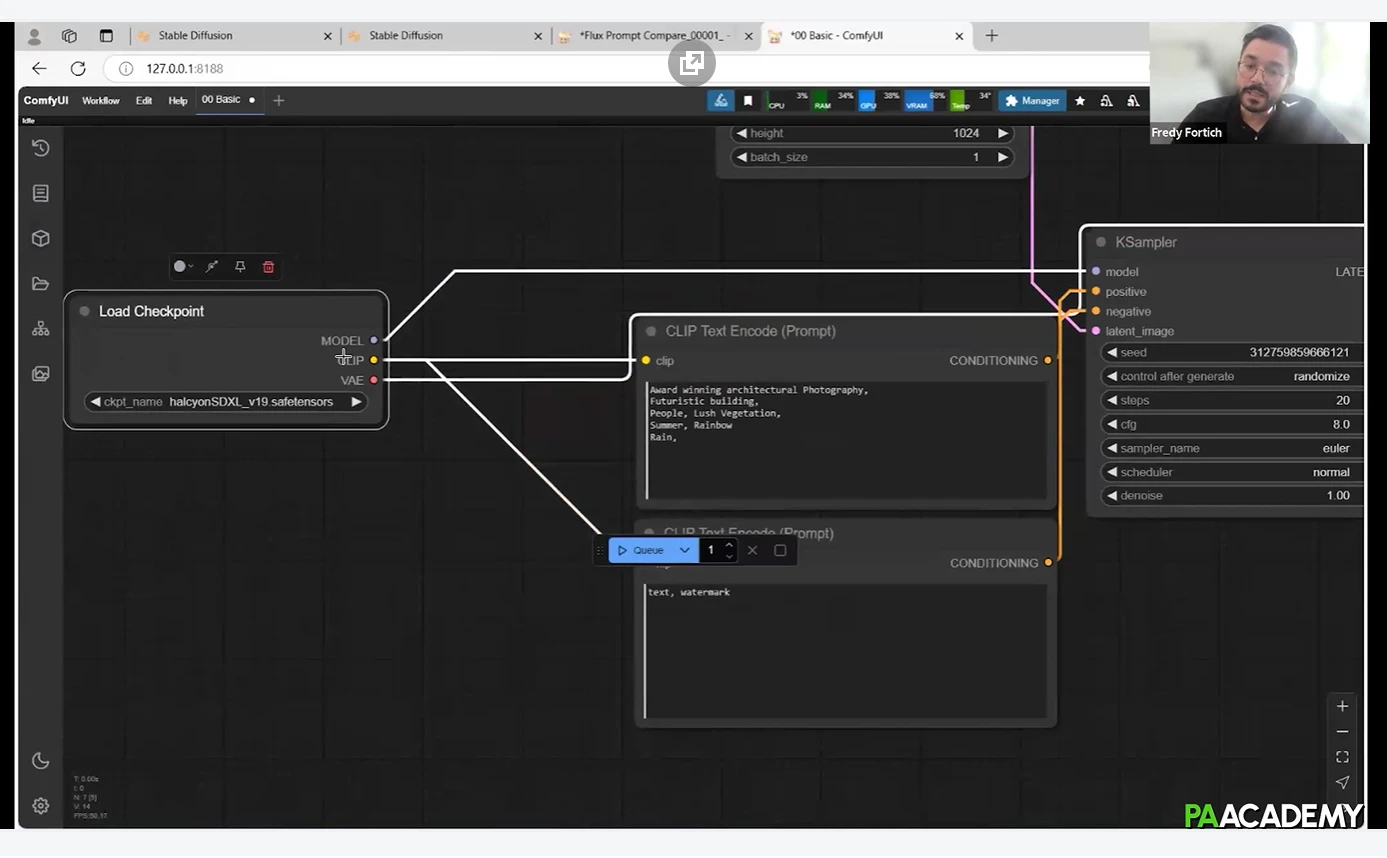Pin the node using pin icon
1387x858 pixels.
240,267
